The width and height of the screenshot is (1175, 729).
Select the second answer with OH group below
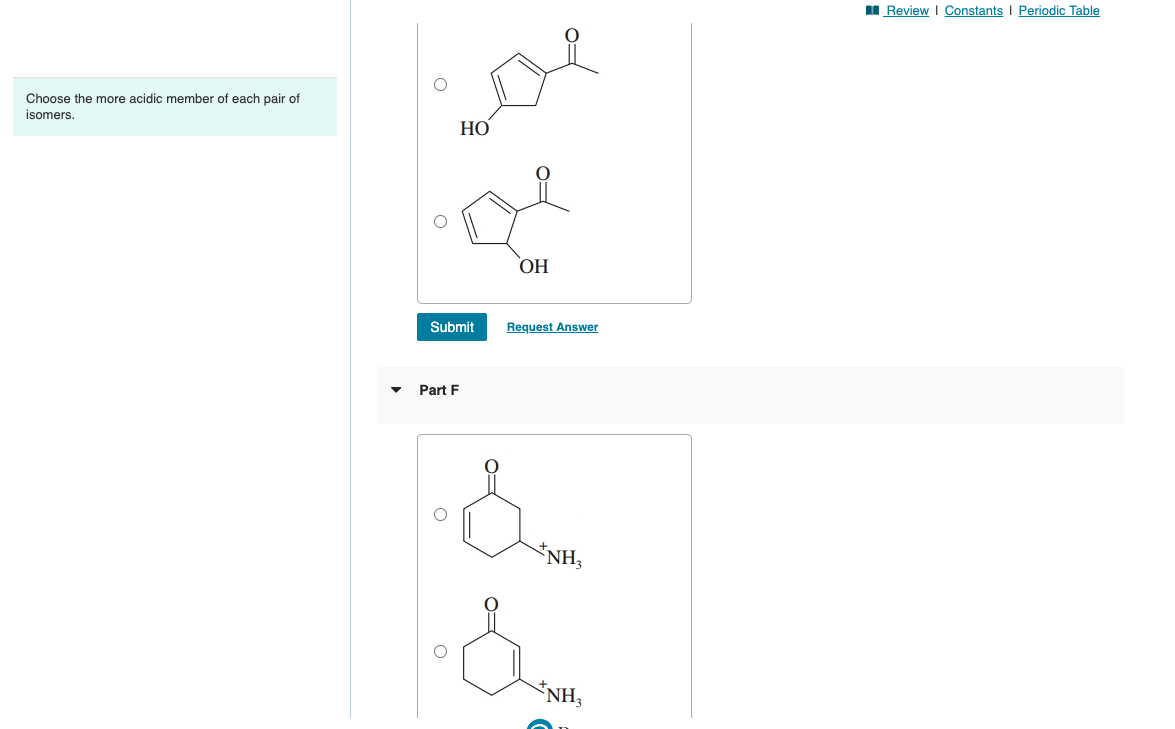440,221
